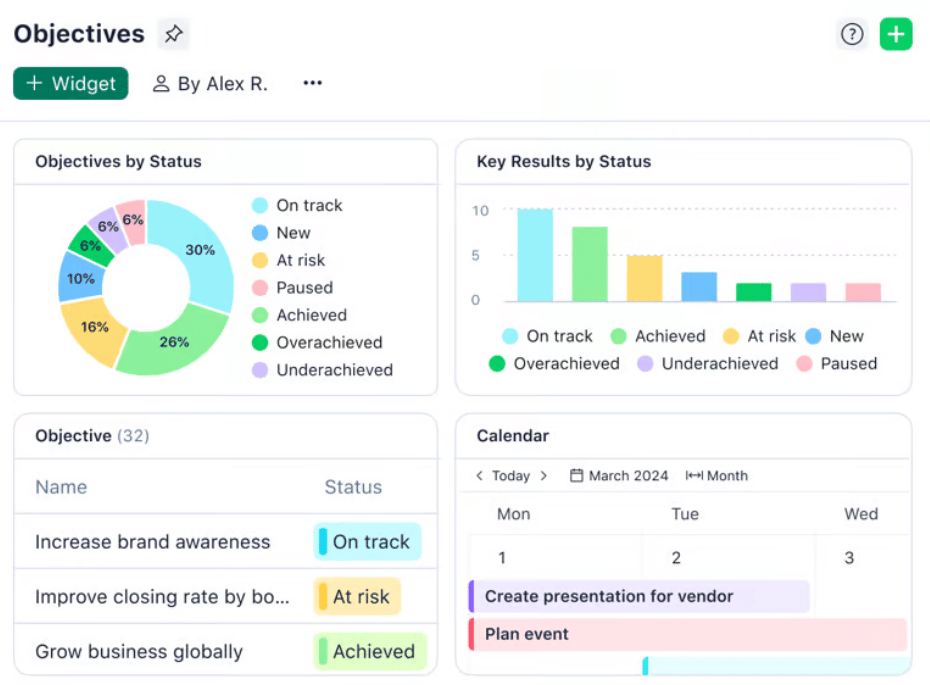Open the help question mark icon

pyautogui.click(x=851, y=34)
